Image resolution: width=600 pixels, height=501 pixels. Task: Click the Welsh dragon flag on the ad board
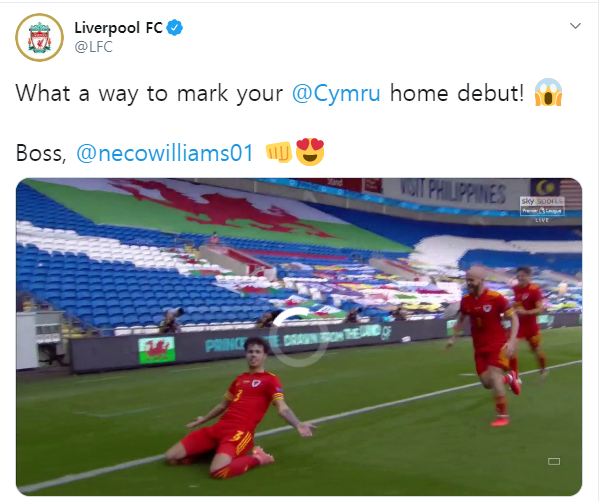(x=157, y=350)
